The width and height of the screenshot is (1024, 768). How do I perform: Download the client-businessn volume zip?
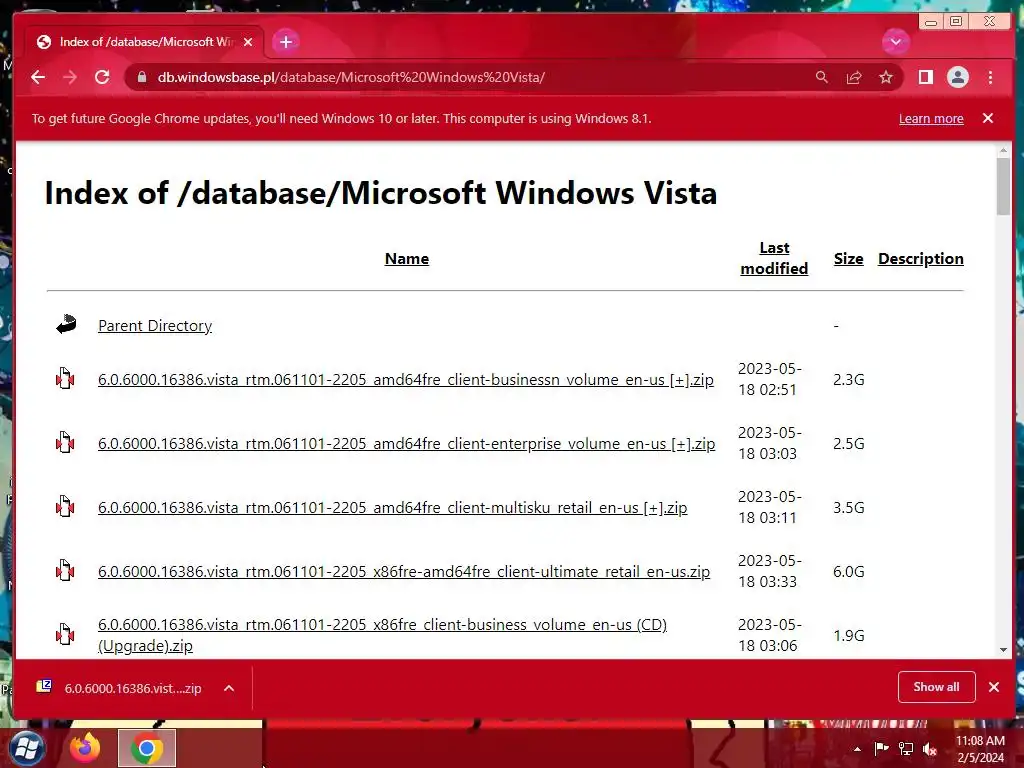tap(406, 379)
